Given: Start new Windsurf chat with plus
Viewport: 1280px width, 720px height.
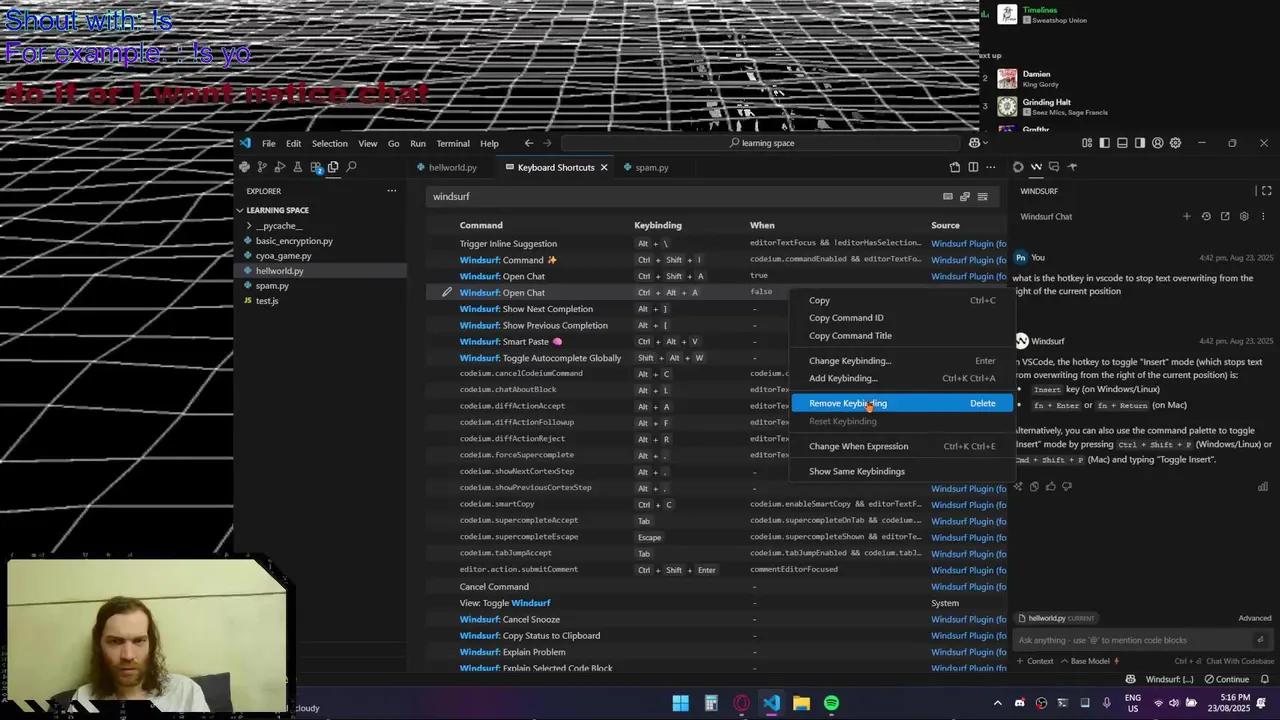Looking at the screenshot, I should coord(1187,216).
